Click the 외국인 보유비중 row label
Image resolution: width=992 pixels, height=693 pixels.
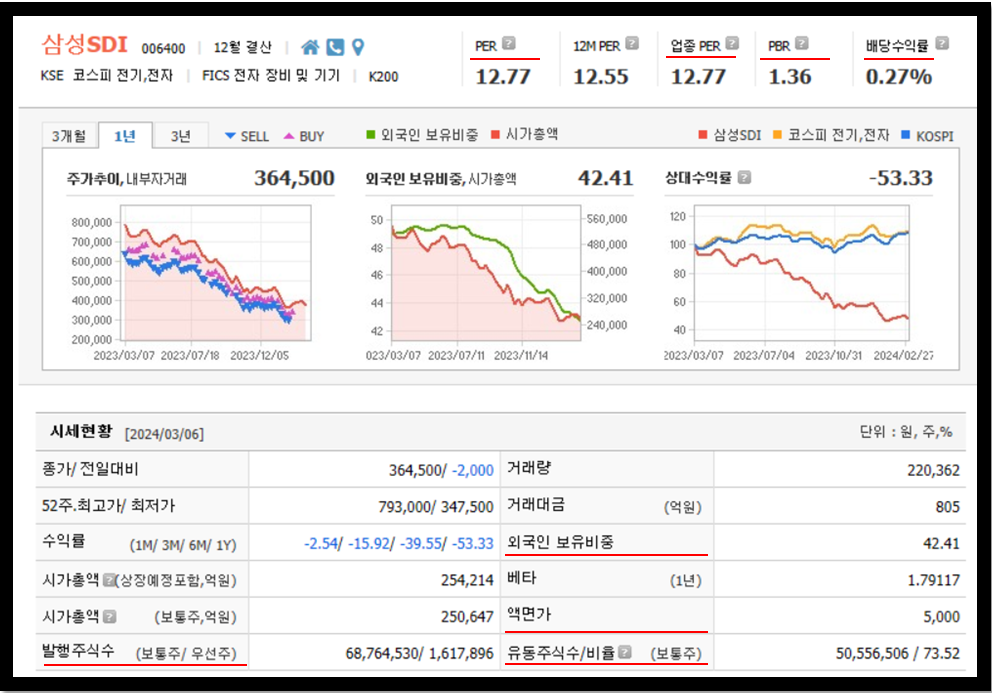coord(561,542)
